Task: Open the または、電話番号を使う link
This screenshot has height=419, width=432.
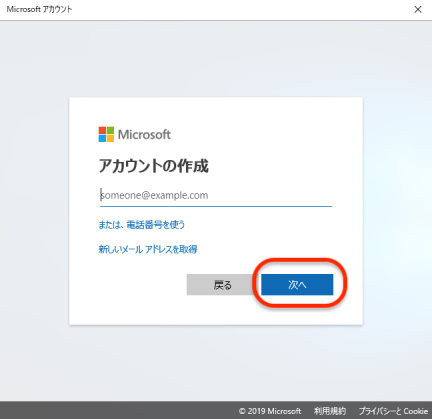Action: [x=141, y=225]
